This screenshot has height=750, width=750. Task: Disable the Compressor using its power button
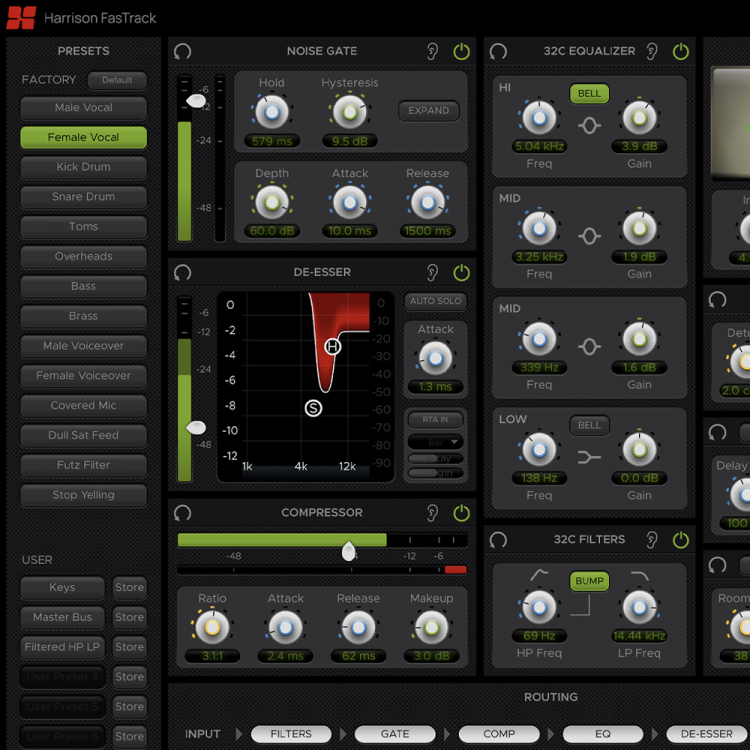click(x=461, y=513)
